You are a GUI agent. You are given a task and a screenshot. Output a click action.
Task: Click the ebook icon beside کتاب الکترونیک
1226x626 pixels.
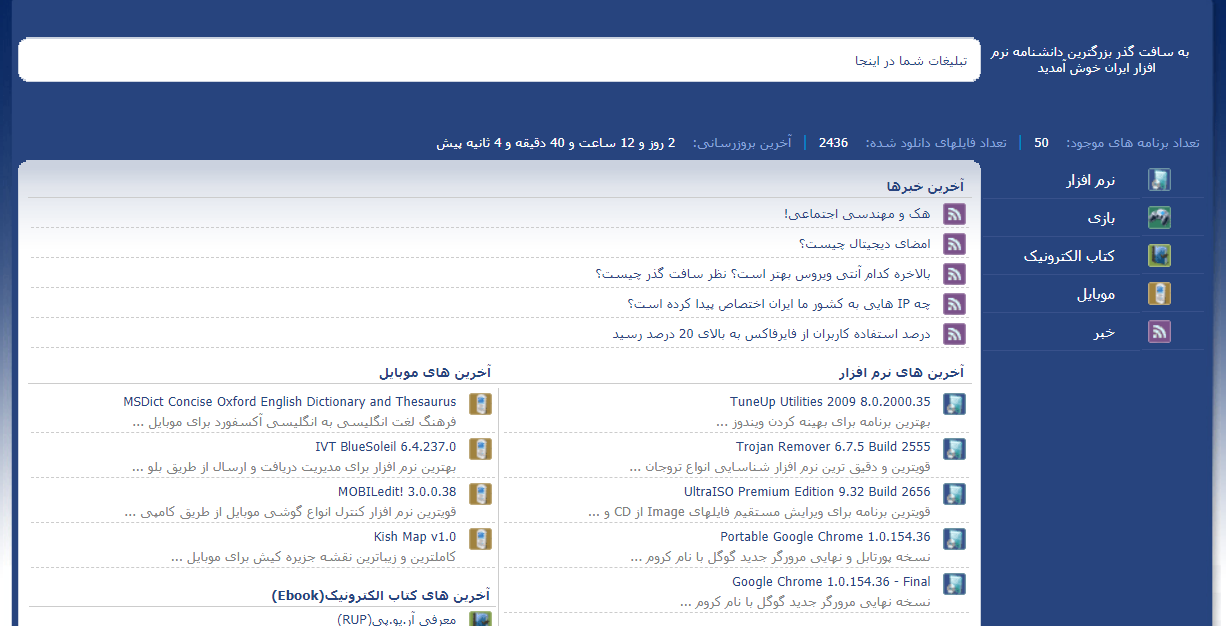point(1159,256)
